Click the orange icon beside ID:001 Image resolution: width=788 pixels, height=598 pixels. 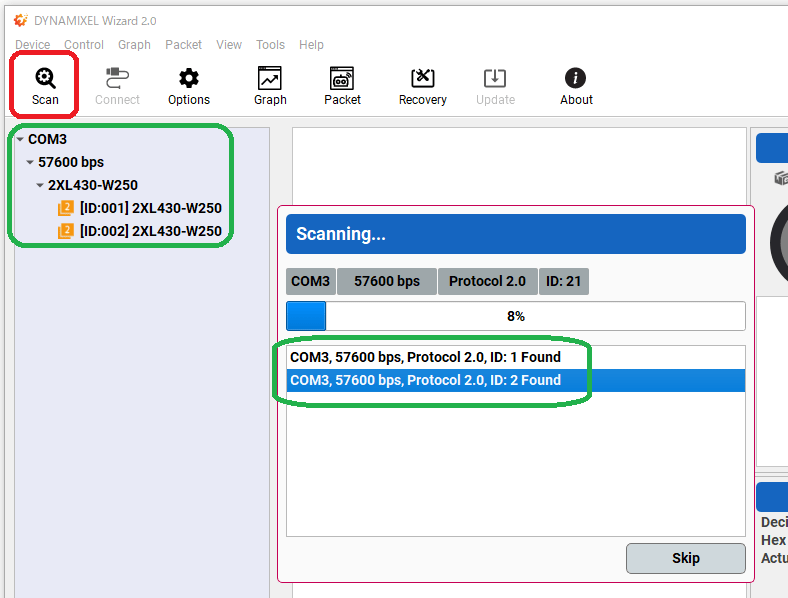click(x=66, y=208)
